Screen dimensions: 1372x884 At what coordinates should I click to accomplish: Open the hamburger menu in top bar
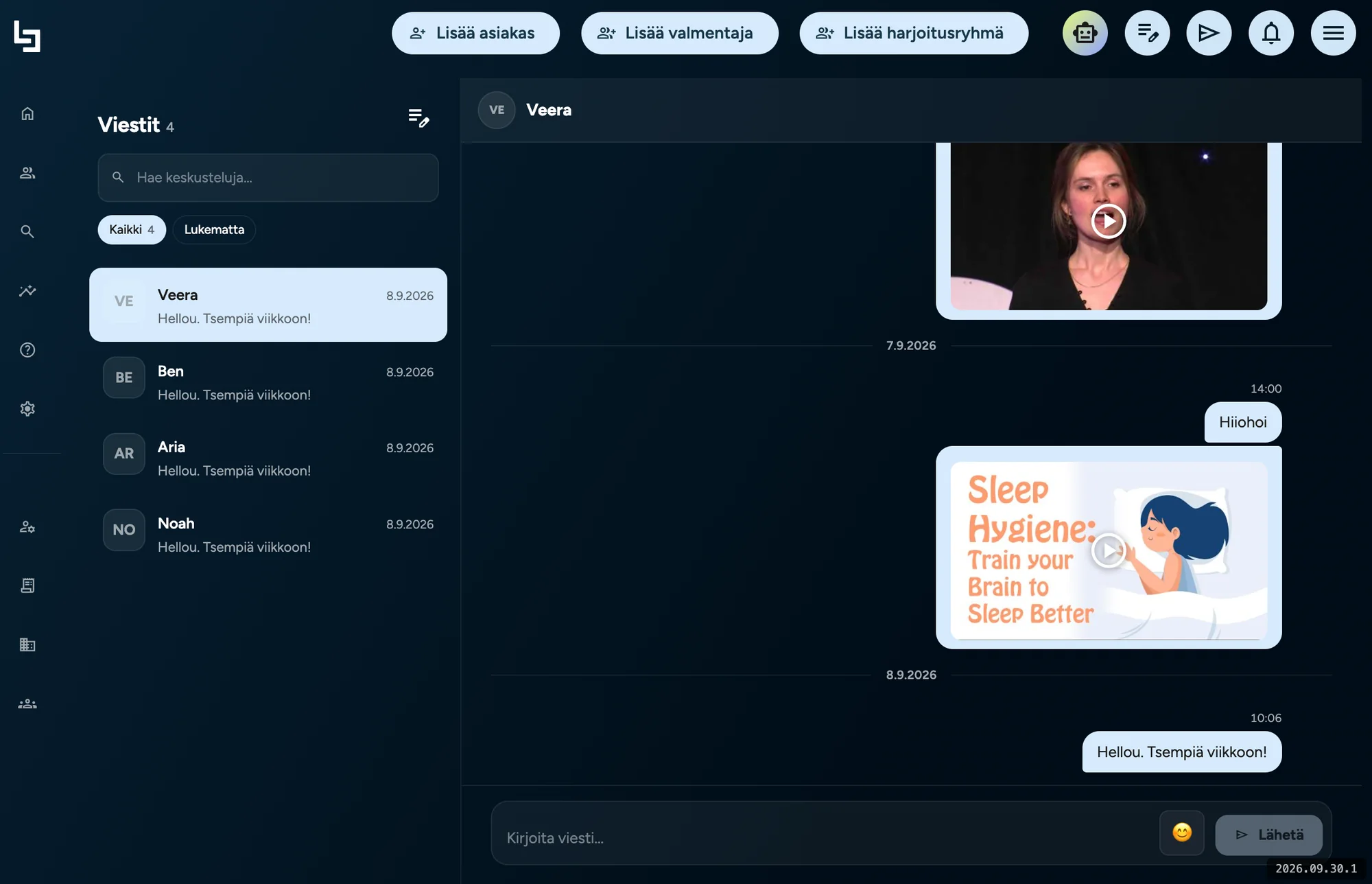1334,33
